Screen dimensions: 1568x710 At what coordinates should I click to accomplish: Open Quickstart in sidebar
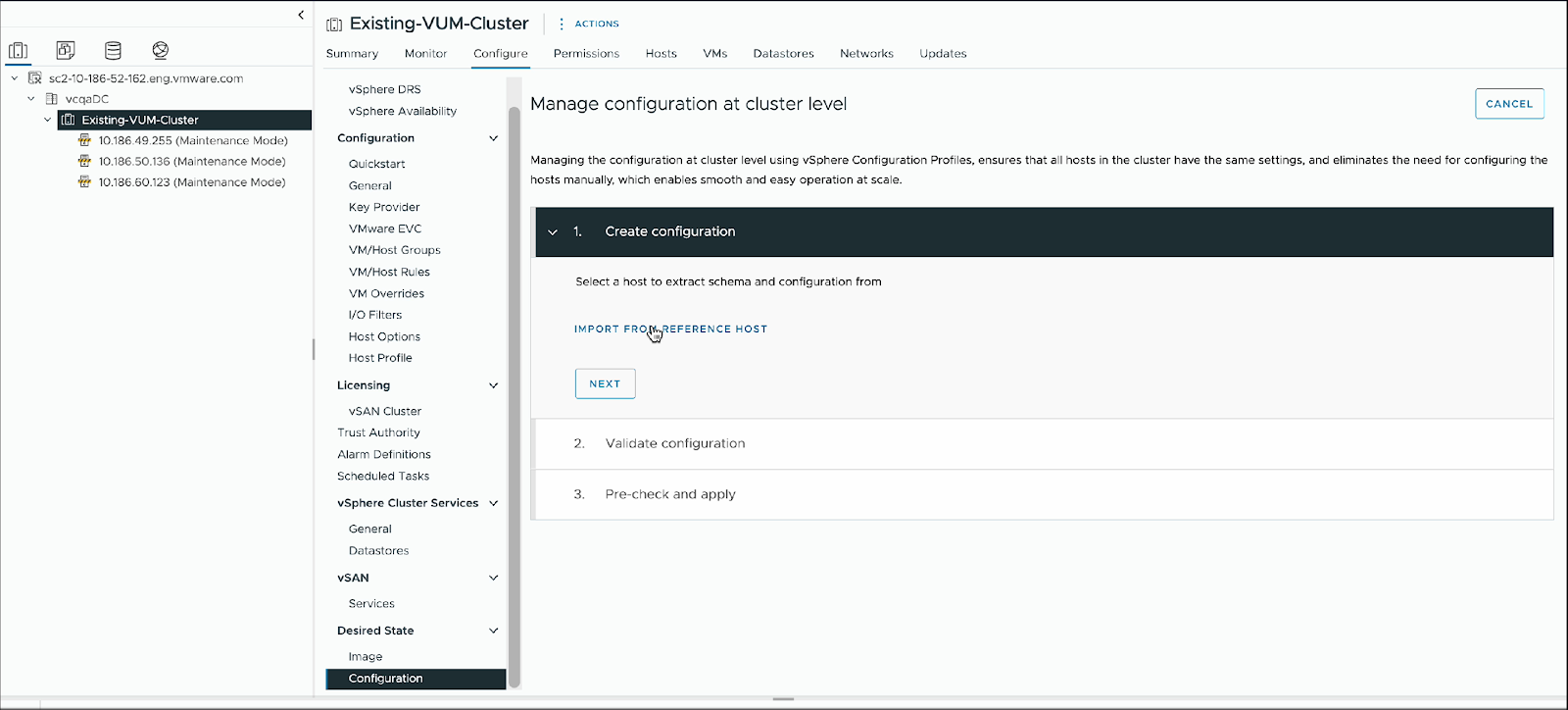coord(376,164)
